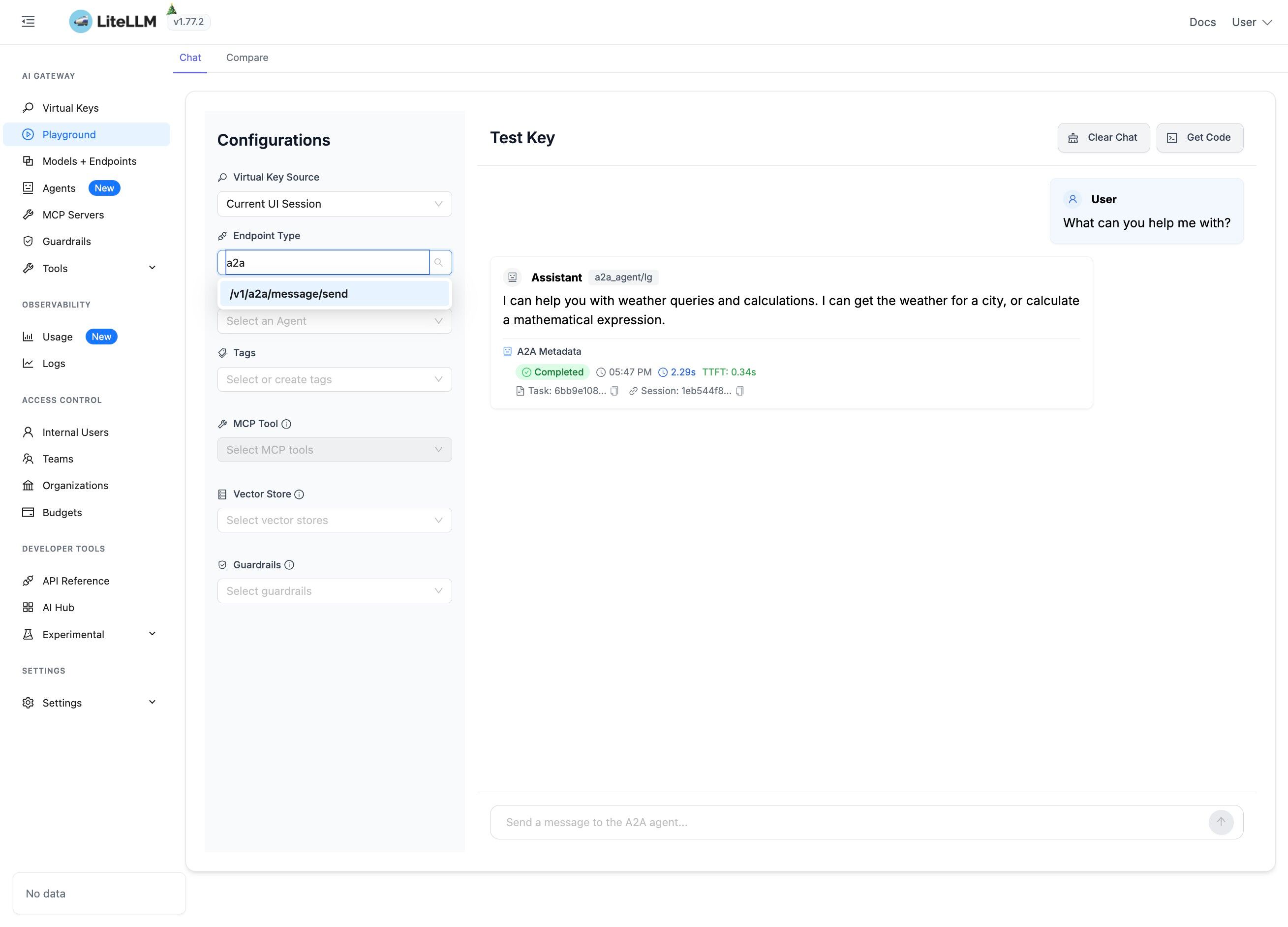The width and height of the screenshot is (1288, 927).
Task: Click the send message arrow button
Action: [x=1221, y=822]
